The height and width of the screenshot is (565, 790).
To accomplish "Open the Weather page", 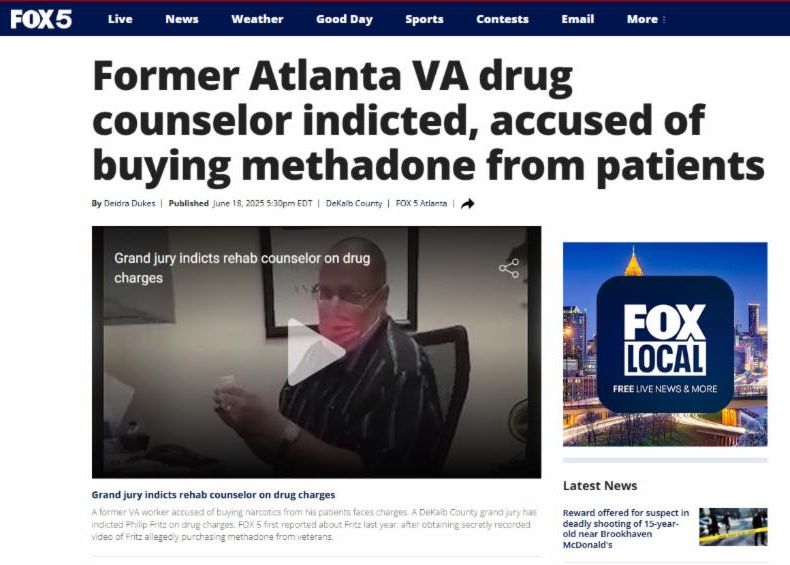I will point(257,19).
